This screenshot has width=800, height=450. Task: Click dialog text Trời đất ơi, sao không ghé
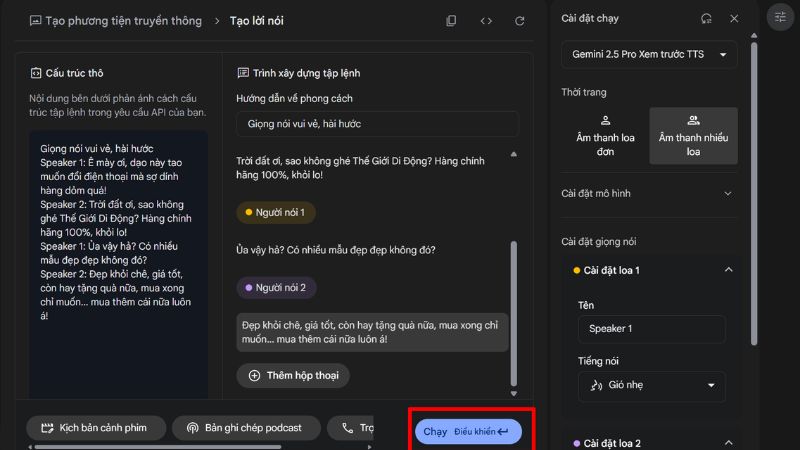360,168
